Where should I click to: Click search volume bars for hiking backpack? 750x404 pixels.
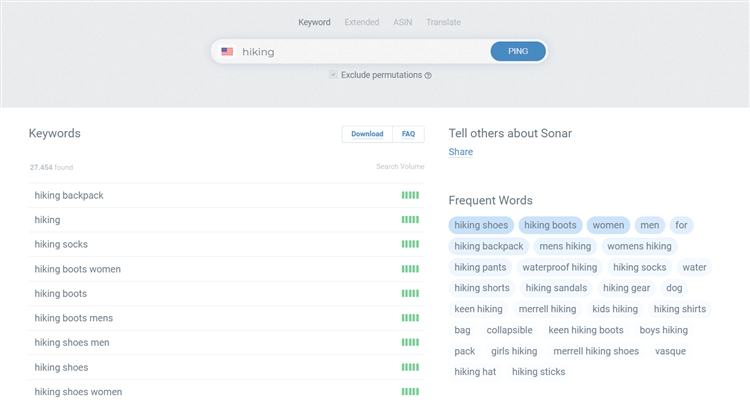point(410,195)
